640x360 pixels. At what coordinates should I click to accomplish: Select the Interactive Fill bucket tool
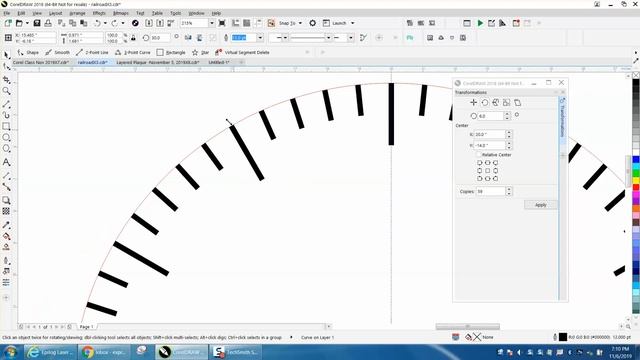[x=6, y=236]
